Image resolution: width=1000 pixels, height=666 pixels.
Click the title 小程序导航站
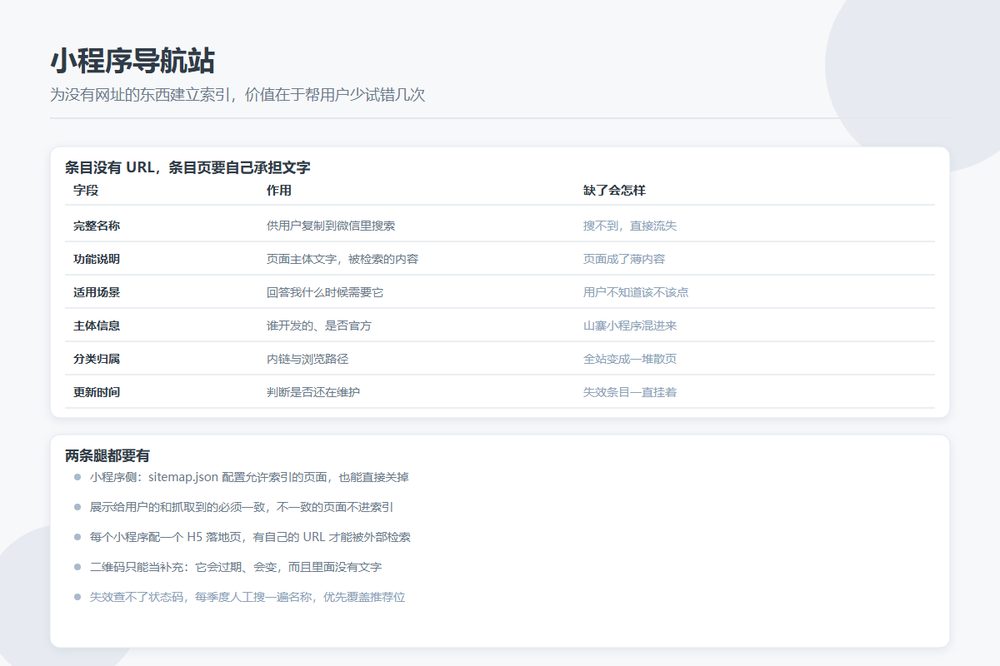point(133,61)
